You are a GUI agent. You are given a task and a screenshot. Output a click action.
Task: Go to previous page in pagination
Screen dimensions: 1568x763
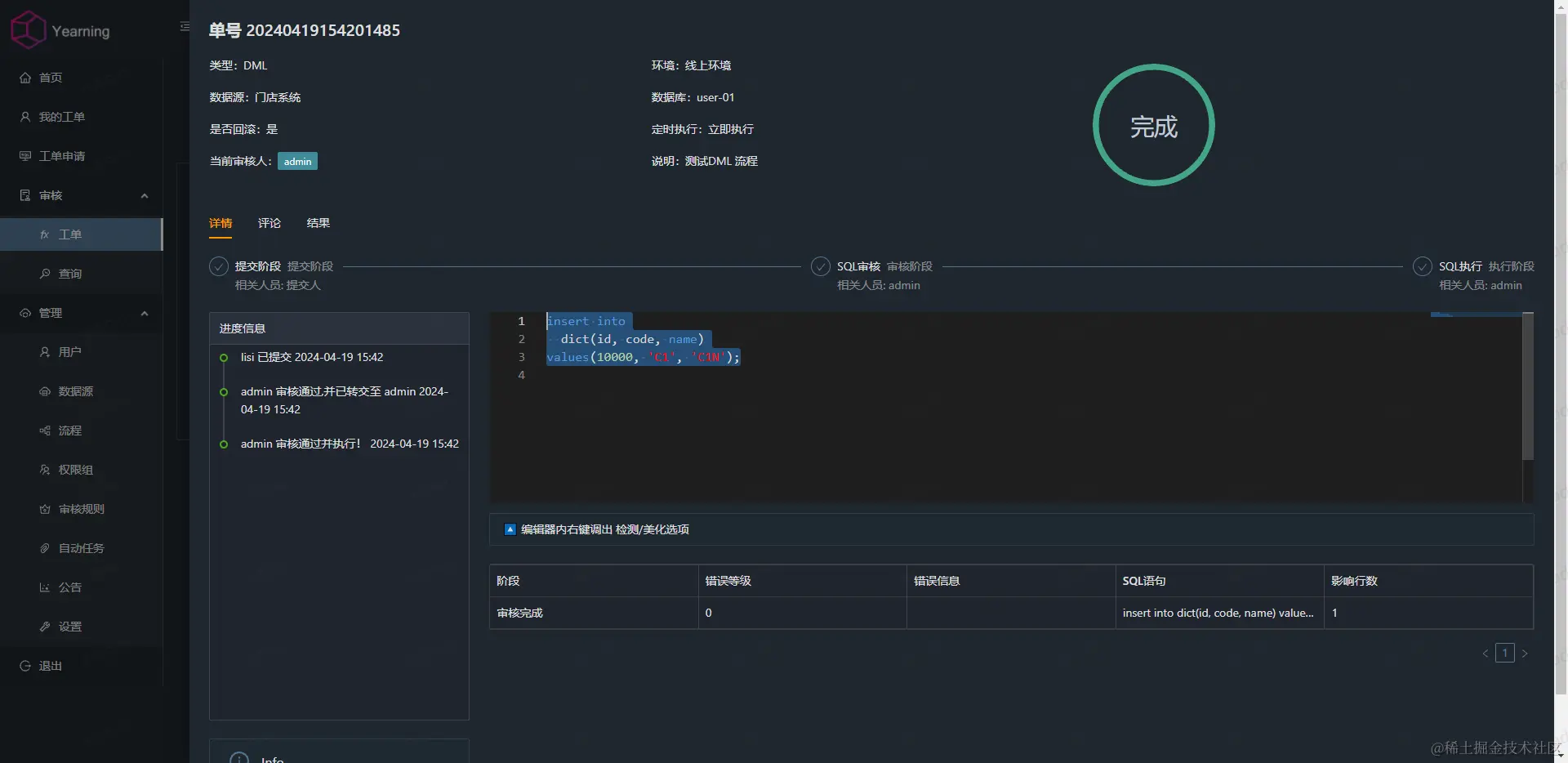1486,654
